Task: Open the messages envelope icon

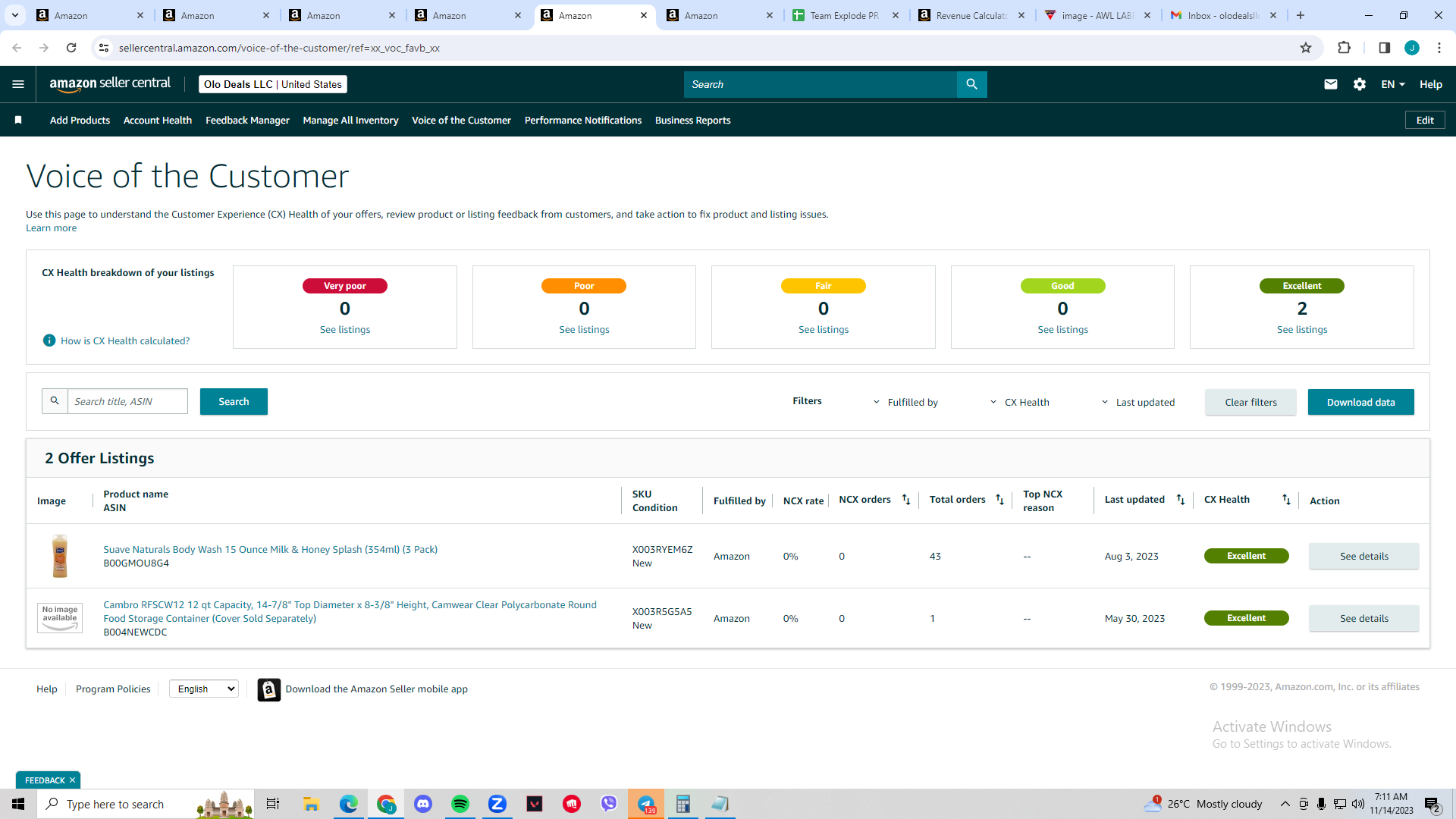Action: [x=1331, y=84]
